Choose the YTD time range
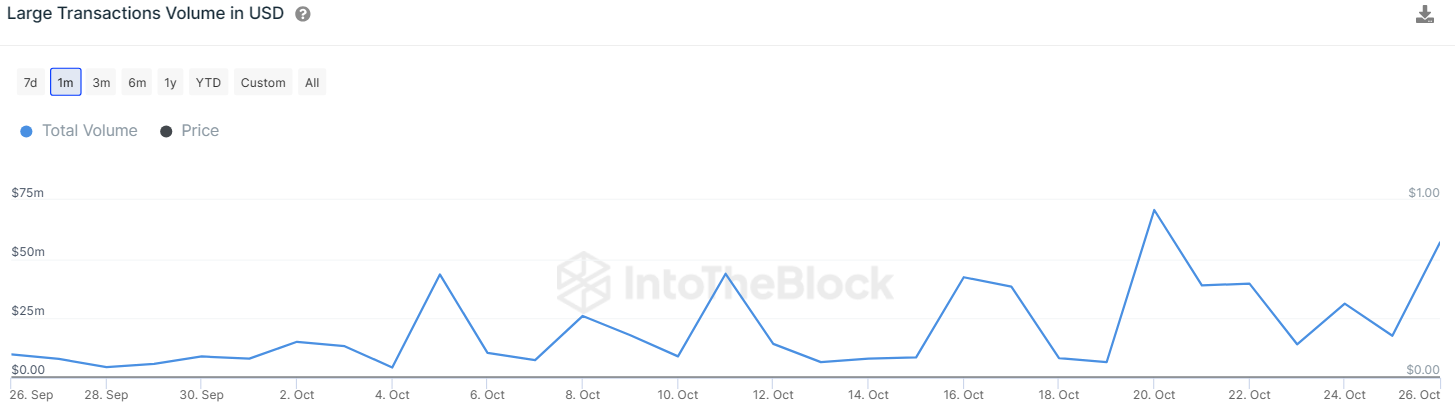The image size is (1455, 418). click(x=208, y=83)
